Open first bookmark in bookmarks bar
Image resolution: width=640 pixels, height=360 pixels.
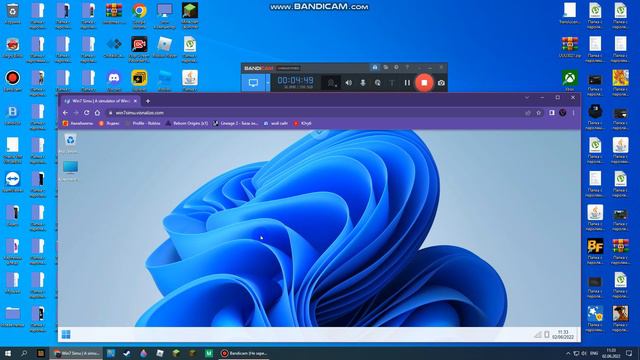click(78, 123)
